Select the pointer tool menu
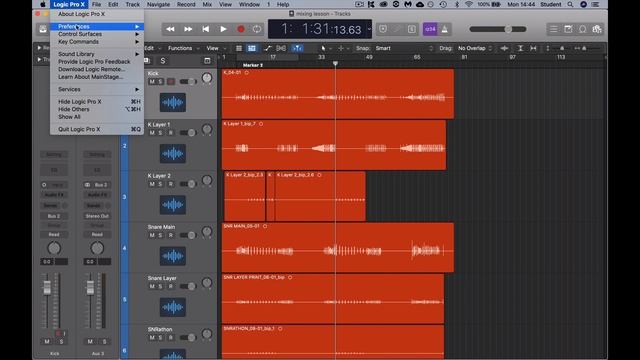Viewport: 640px width, 360px height. (x=325, y=48)
